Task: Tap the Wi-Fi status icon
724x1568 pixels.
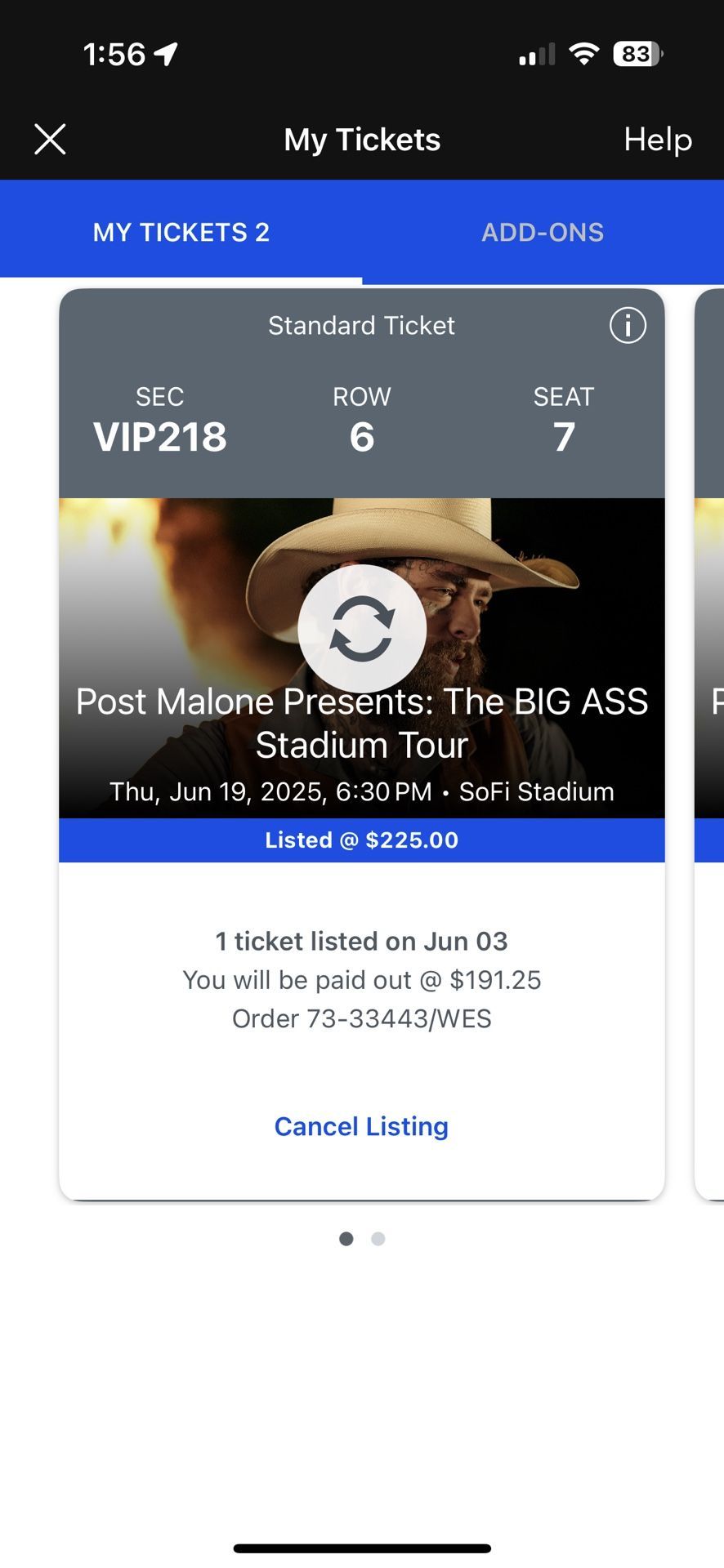Action: click(584, 54)
